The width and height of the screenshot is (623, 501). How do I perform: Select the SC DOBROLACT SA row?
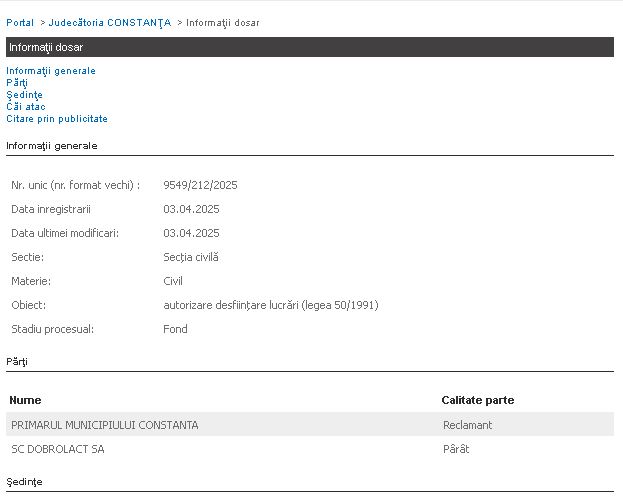pos(310,449)
